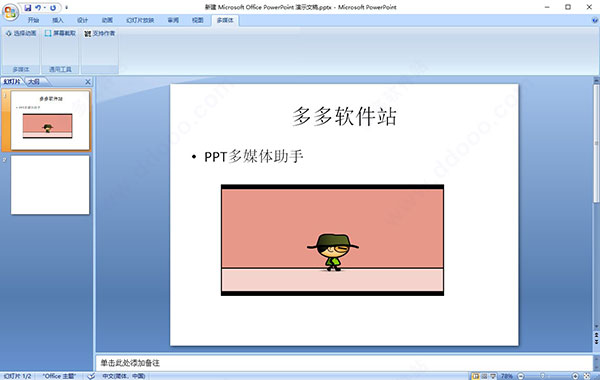Viewport: 600px width, 380px height.
Task: Fit slide to current window
Action: (x=587, y=376)
